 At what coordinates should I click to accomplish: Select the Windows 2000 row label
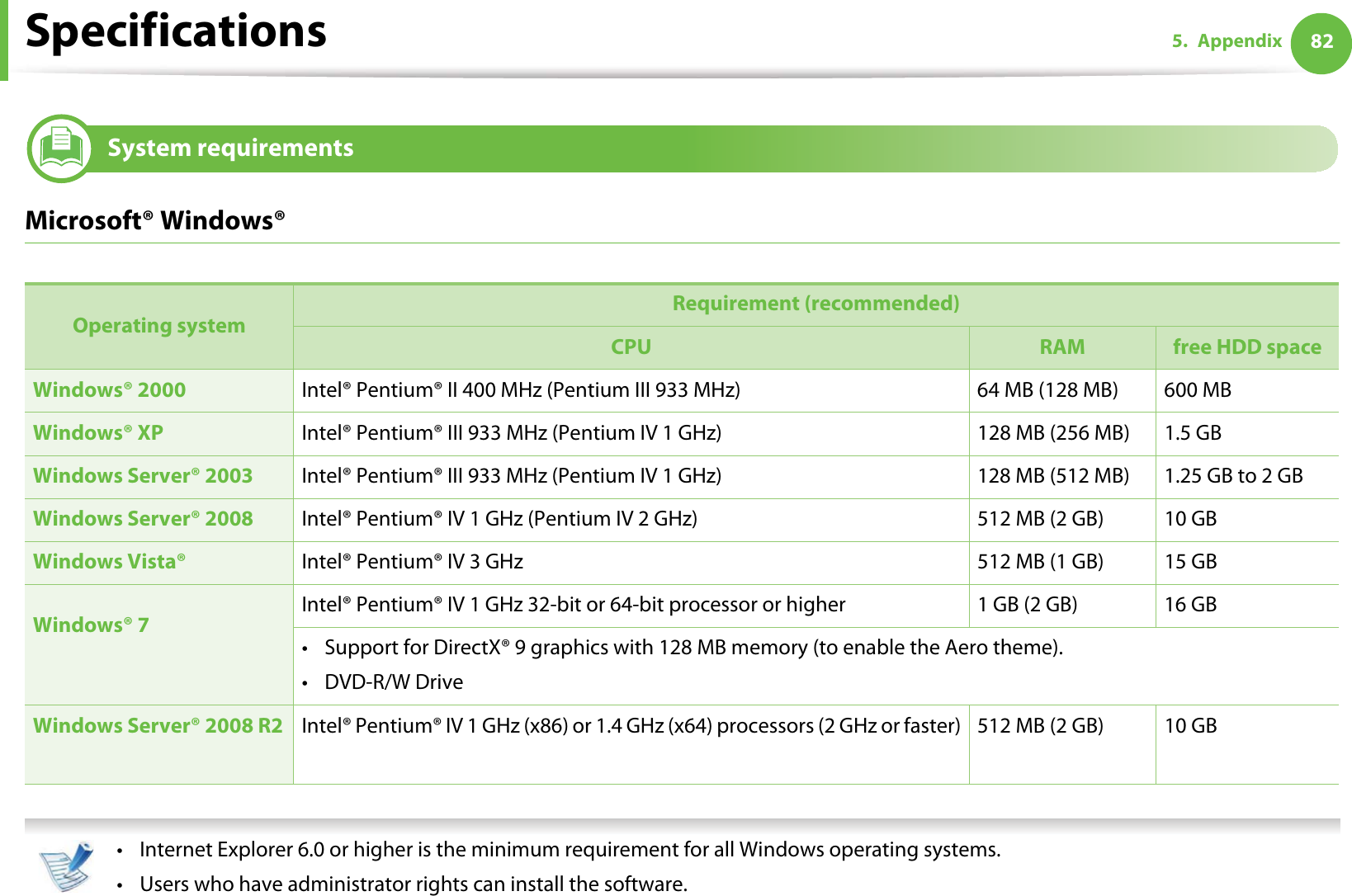[109, 390]
